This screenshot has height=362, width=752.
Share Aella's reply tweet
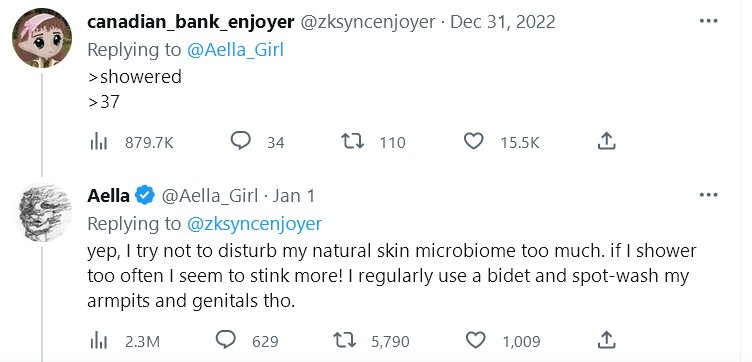coord(607,340)
